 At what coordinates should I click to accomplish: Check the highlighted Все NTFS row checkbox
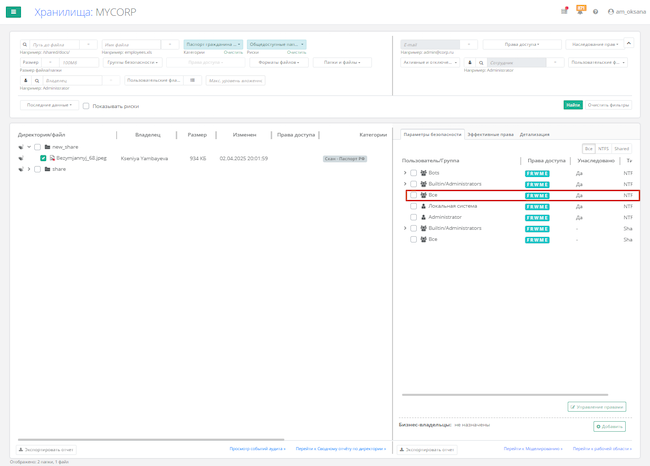(413, 195)
